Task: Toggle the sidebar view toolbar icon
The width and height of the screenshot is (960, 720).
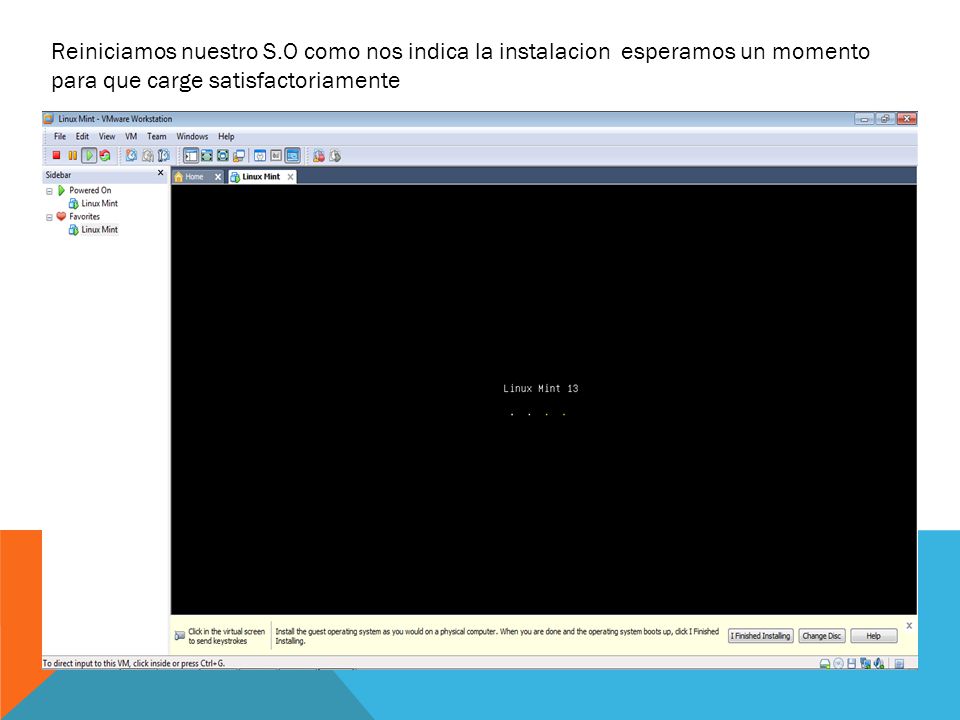Action: click(191, 156)
